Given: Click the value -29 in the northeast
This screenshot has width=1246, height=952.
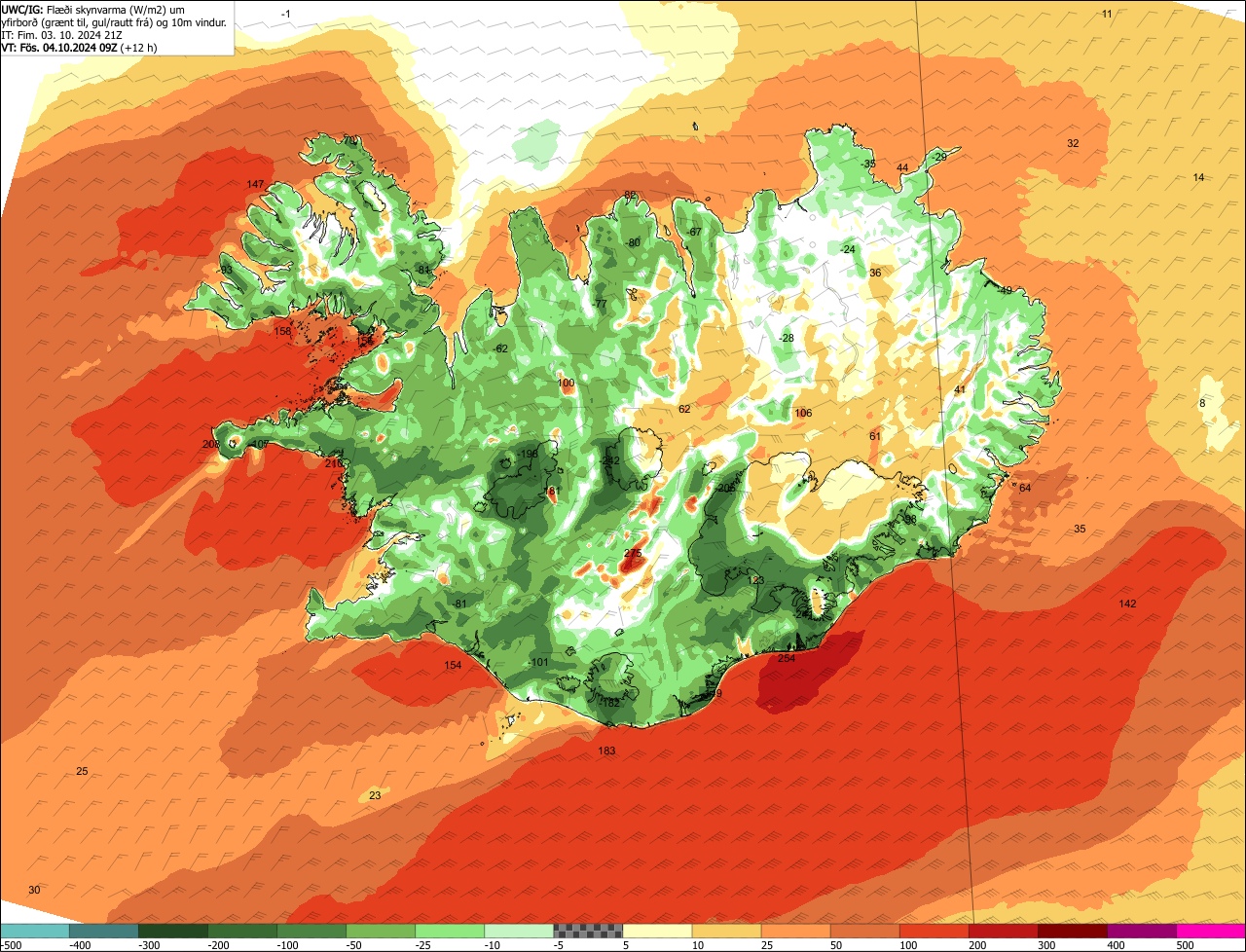Looking at the screenshot, I should 938,158.
